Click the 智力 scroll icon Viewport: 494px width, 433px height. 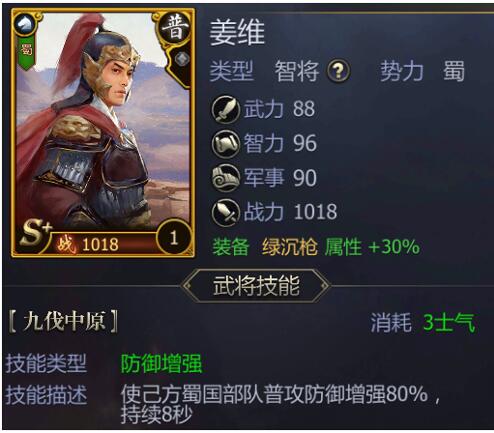(x=226, y=144)
